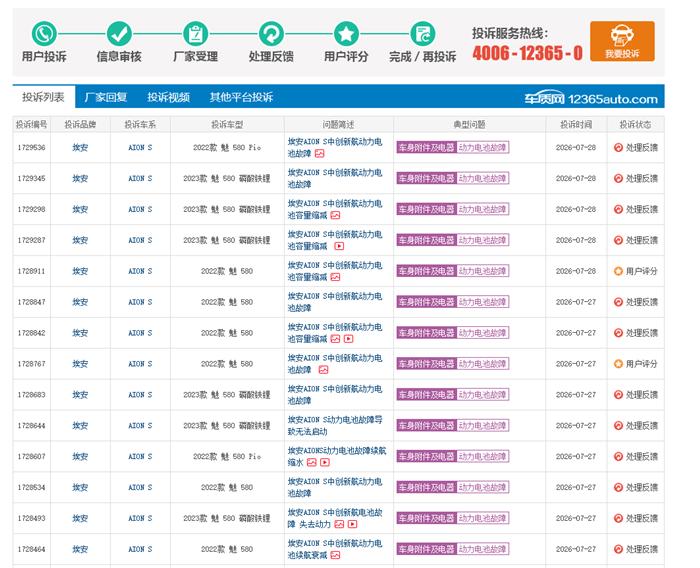Click 车质网 12365auto.com logo

pyautogui.click(x=591, y=99)
